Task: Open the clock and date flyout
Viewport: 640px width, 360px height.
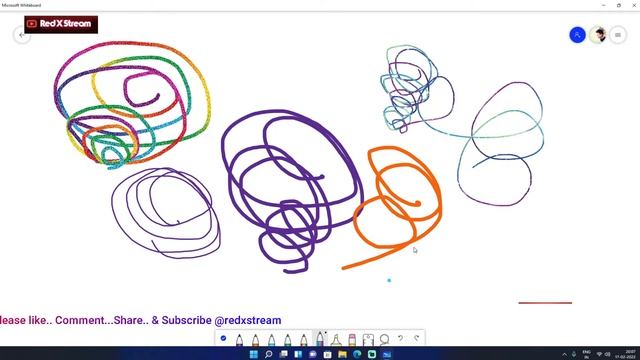Action: click(x=624, y=354)
